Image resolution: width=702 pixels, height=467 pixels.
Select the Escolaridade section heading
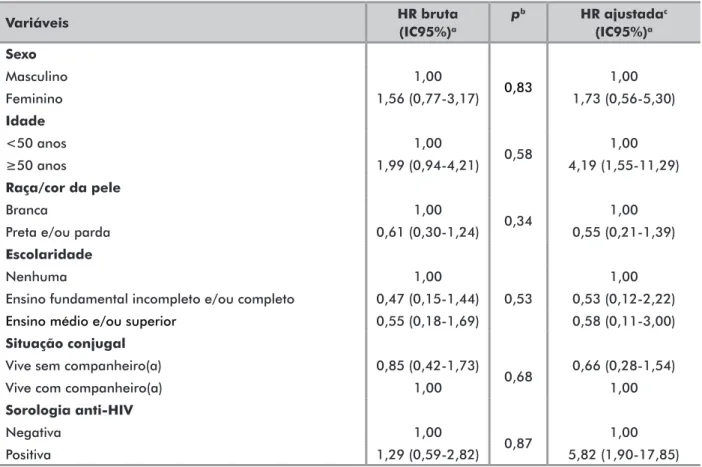(x=49, y=254)
